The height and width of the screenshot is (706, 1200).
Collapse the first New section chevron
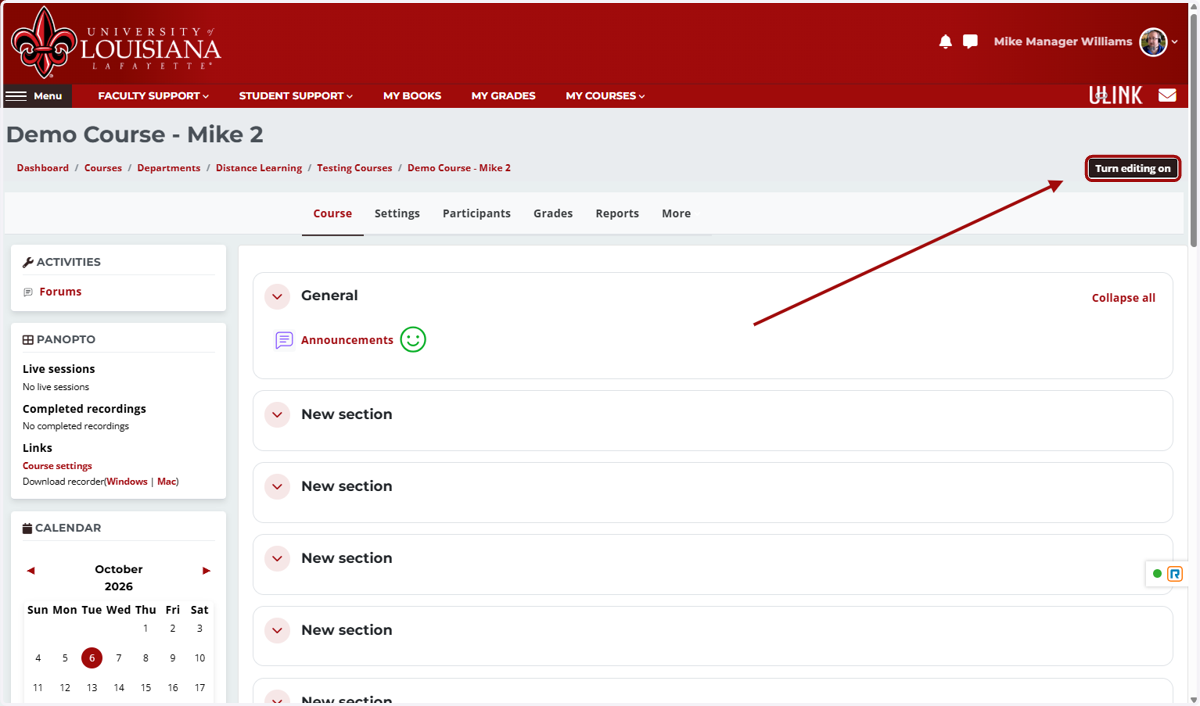coord(277,415)
